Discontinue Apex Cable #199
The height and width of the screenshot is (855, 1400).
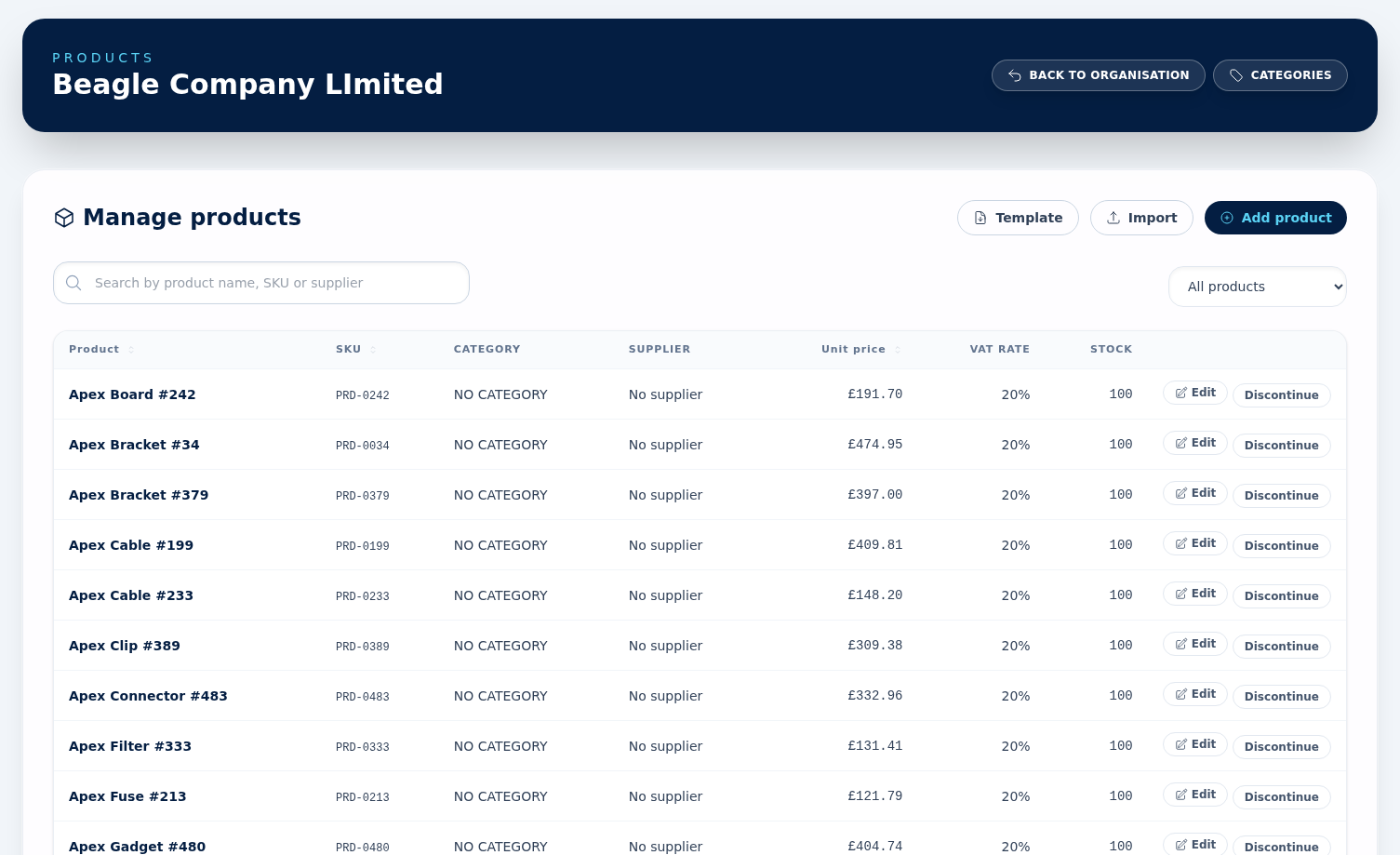(x=1282, y=546)
